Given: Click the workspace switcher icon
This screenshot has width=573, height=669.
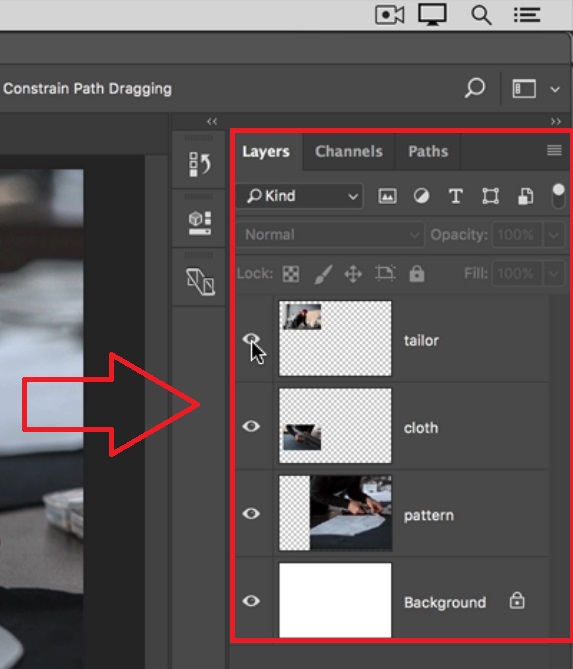Looking at the screenshot, I should pos(524,89).
